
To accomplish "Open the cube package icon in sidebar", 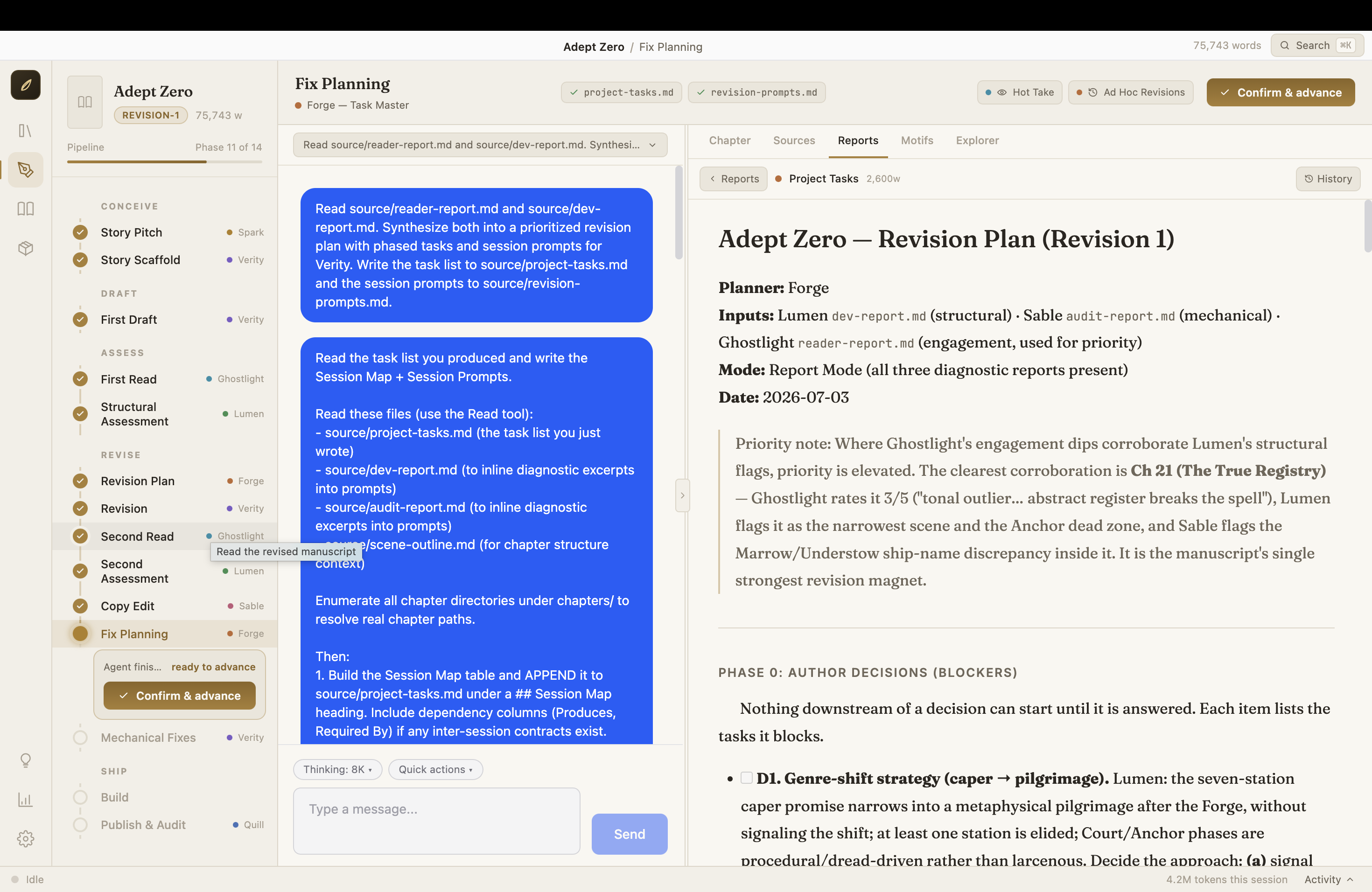I will tap(25, 248).
